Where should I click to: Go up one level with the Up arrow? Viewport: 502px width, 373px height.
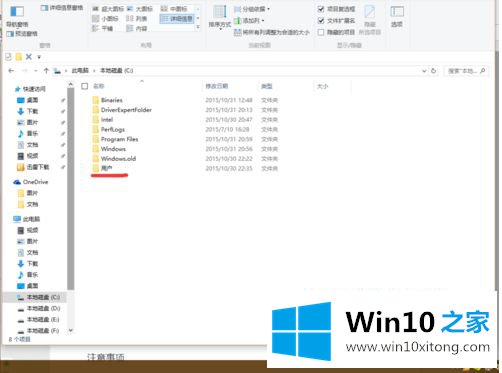click(x=46, y=71)
